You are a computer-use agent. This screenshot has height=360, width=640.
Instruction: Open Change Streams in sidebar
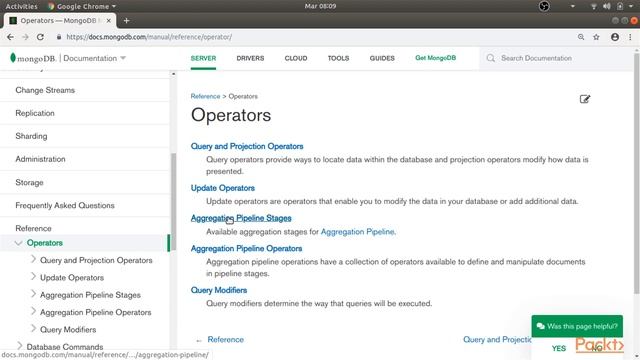(45, 90)
